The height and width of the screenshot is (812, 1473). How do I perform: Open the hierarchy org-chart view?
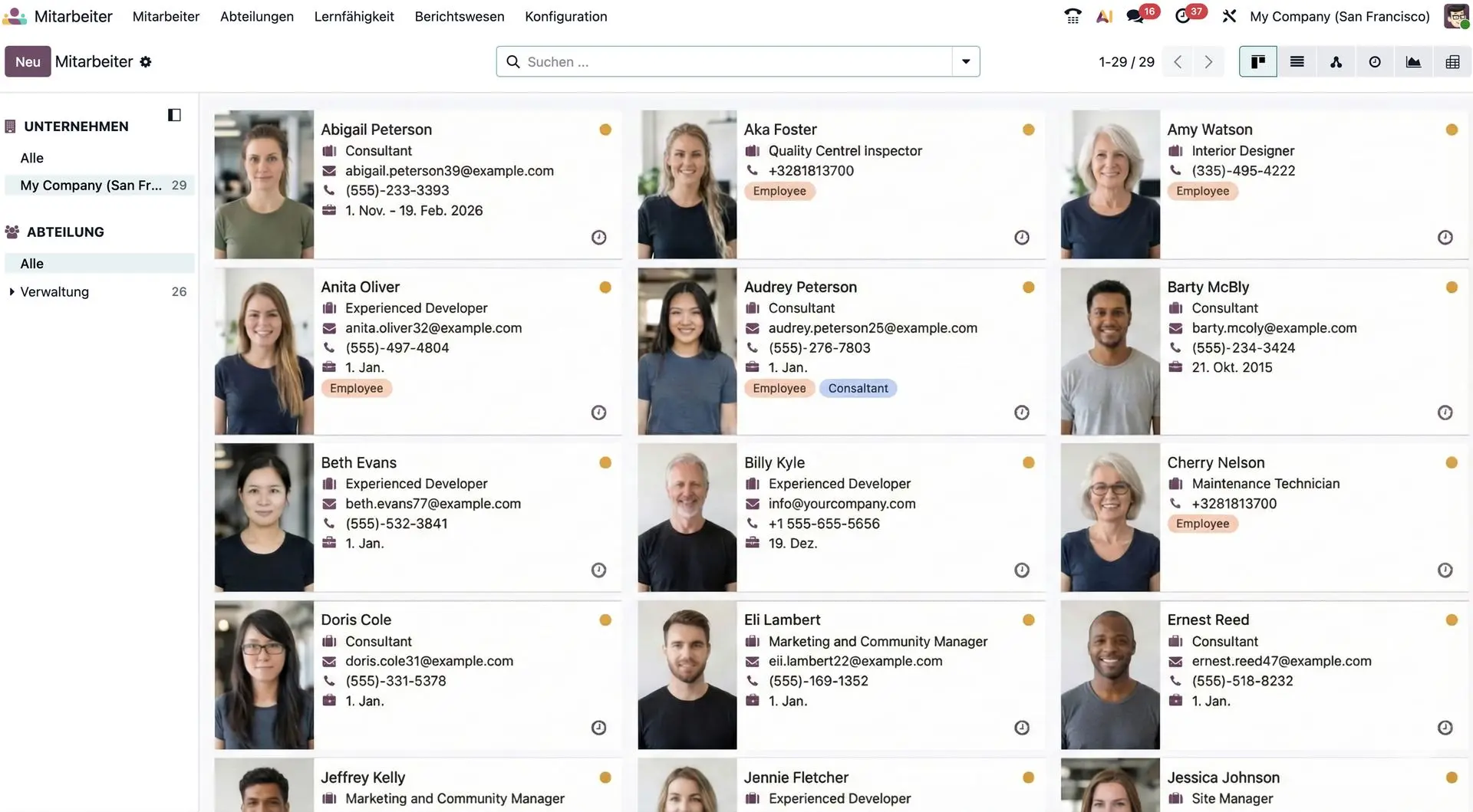(1336, 61)
